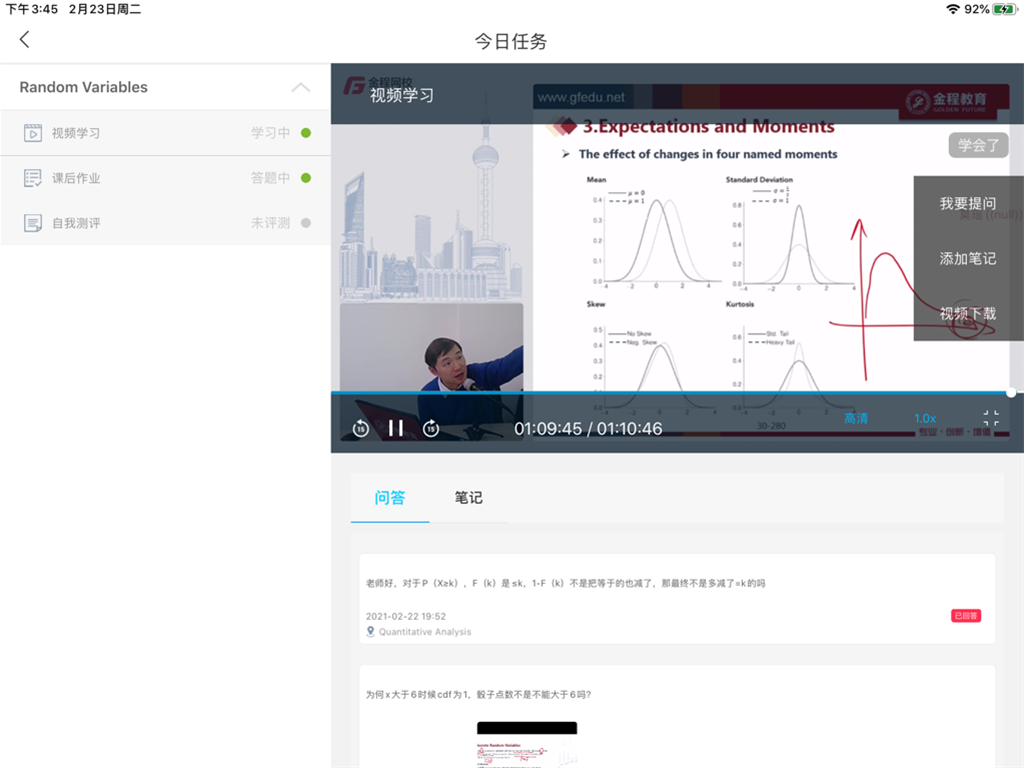Click the 2021-02-22 19:52 timestamp

pyautogui.click(x=406, y=616)
